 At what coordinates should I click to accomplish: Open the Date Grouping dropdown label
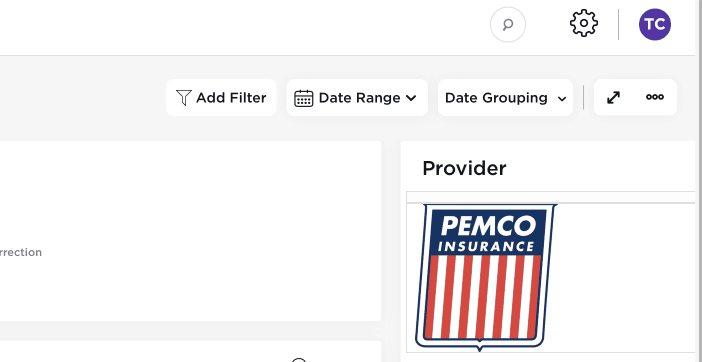pos(496,98)
